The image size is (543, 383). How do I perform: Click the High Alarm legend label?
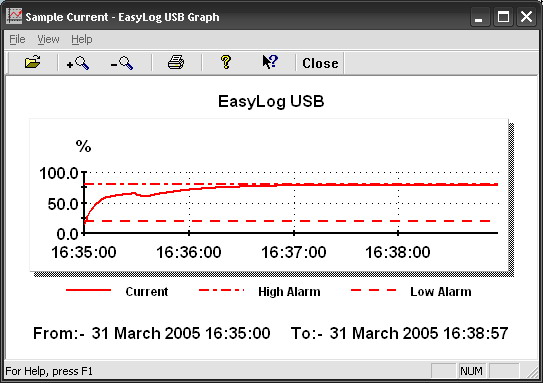pyautogui.click(x=289, y=292)
